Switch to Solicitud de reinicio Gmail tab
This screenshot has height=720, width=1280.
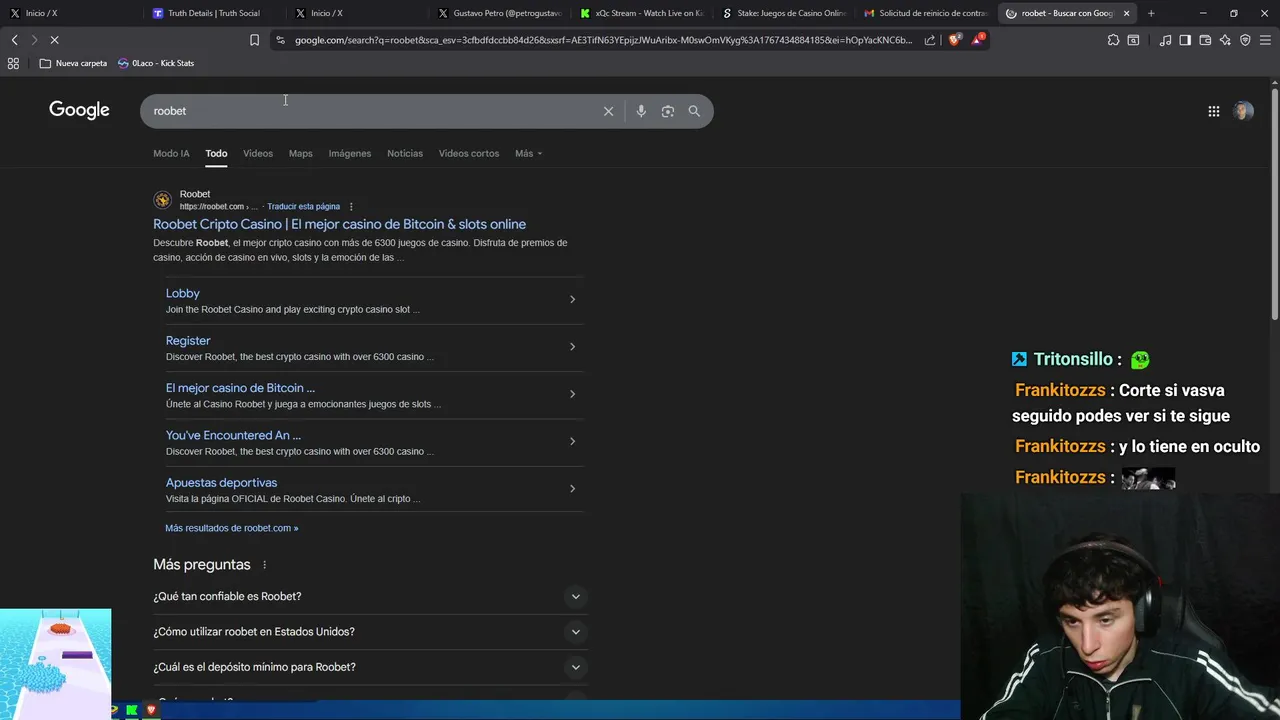pyautogui.click(x=927, y=13)
